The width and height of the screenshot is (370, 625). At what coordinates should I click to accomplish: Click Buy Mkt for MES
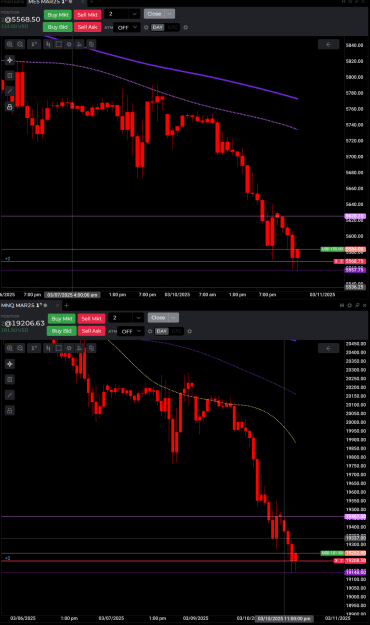[x=58, y=15]
